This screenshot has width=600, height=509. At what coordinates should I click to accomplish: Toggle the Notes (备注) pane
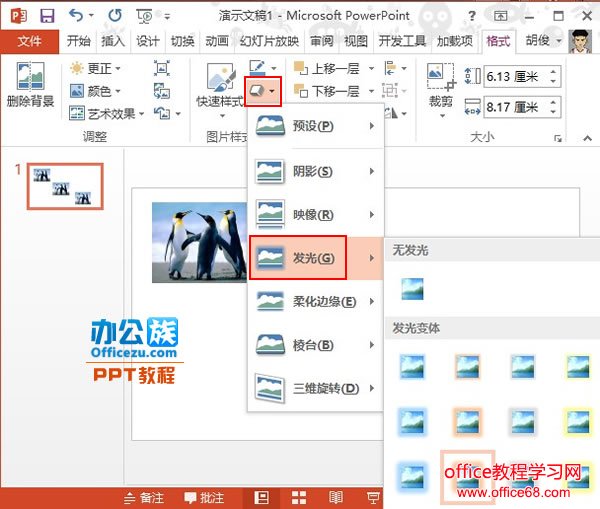pos(145,498)
